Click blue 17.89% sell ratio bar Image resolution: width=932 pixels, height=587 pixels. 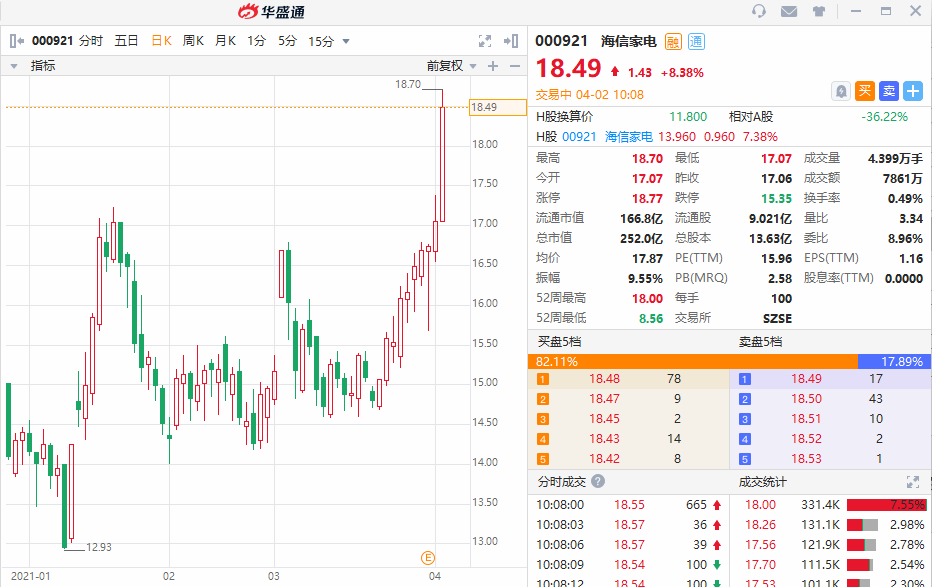pos(895,361)
